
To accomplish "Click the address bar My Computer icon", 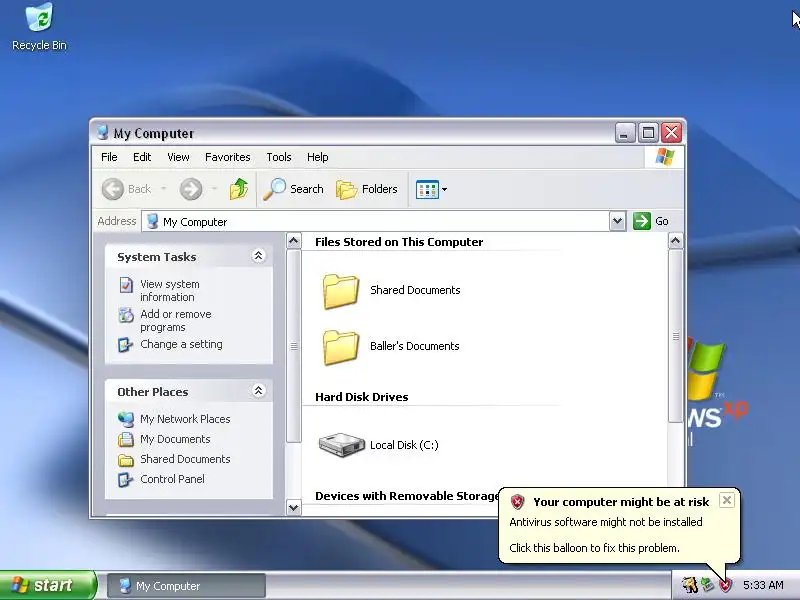I will pyautogui.click(x=152, y=221).
